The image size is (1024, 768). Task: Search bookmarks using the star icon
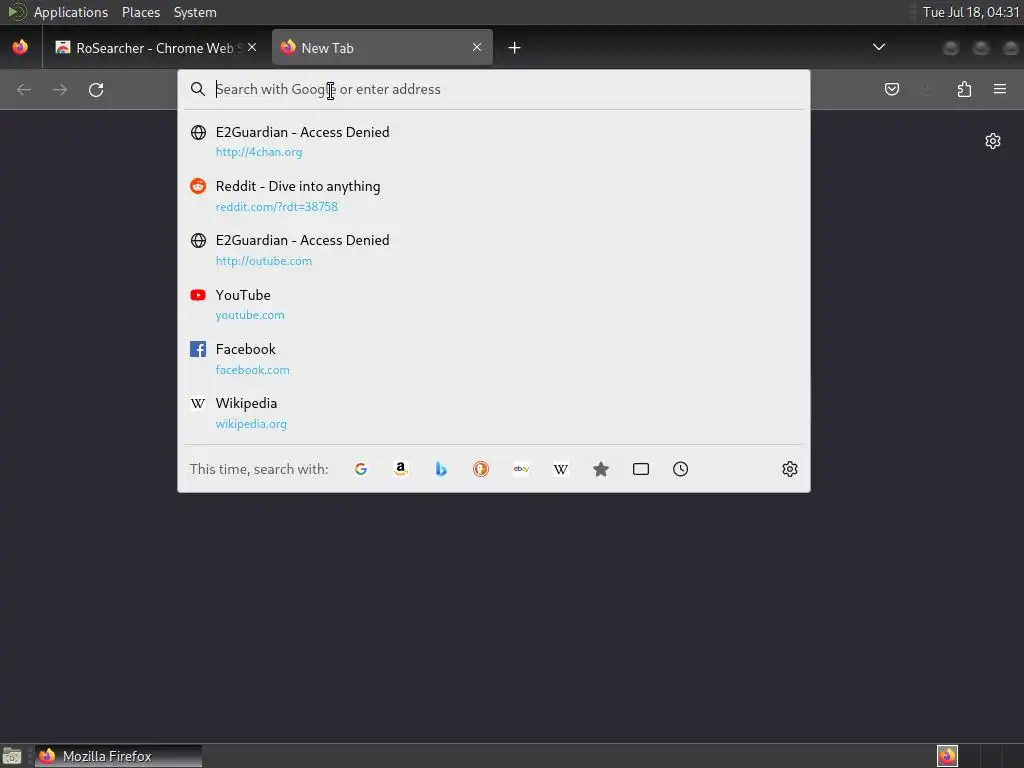tap(601, 469)
